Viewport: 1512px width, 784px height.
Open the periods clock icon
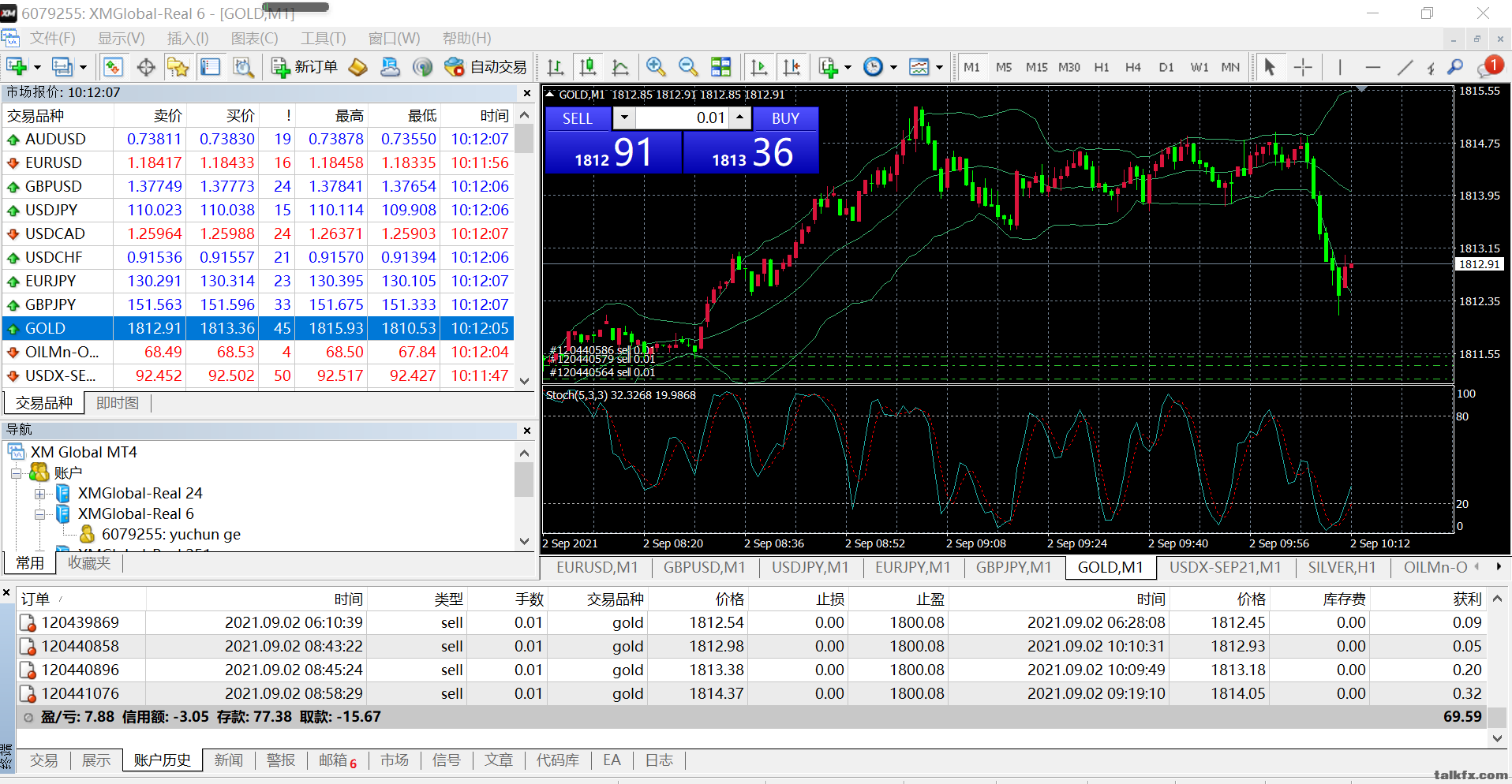tap(873, 67)
